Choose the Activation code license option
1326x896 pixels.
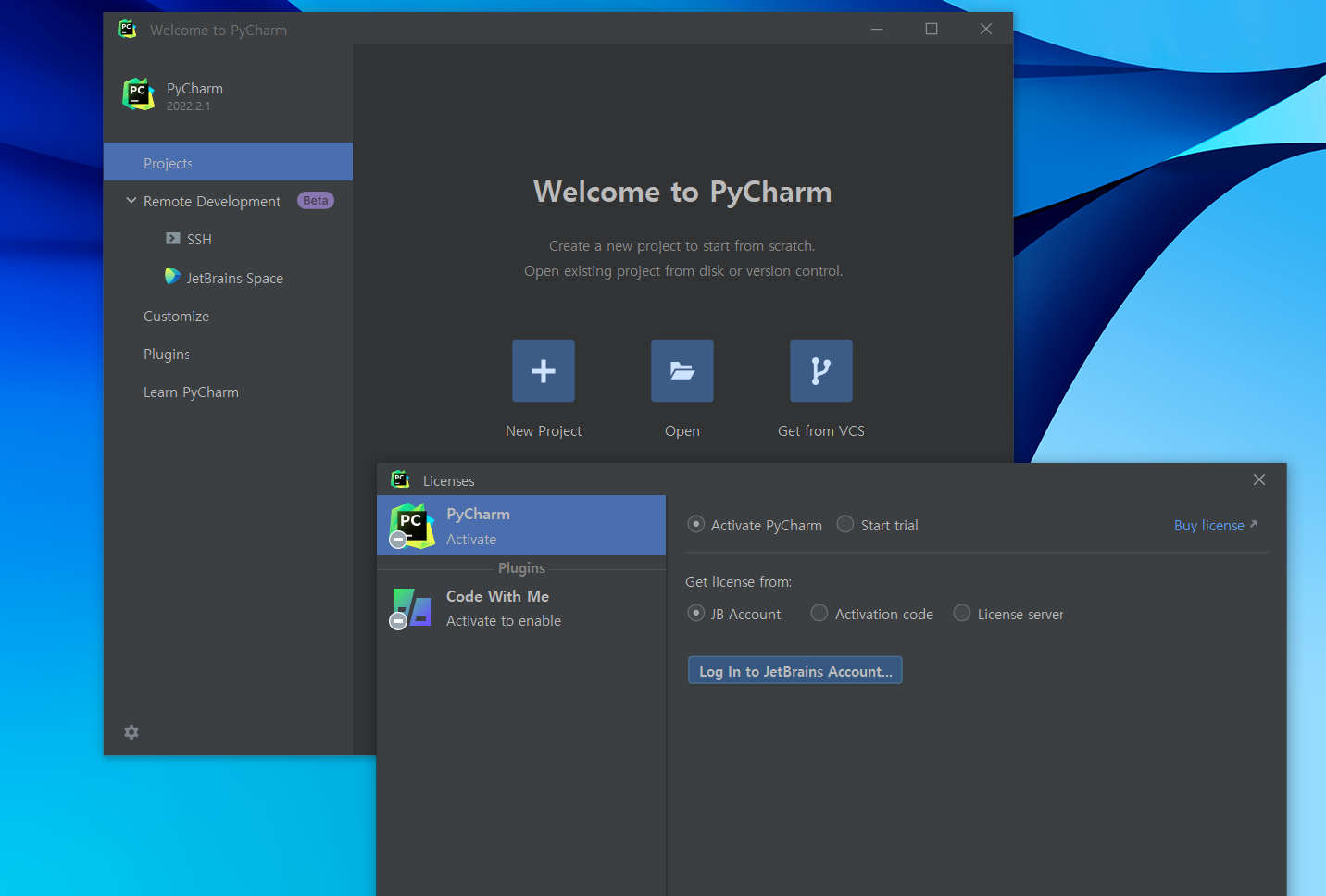pyautogui.click(x=819, y=614)
